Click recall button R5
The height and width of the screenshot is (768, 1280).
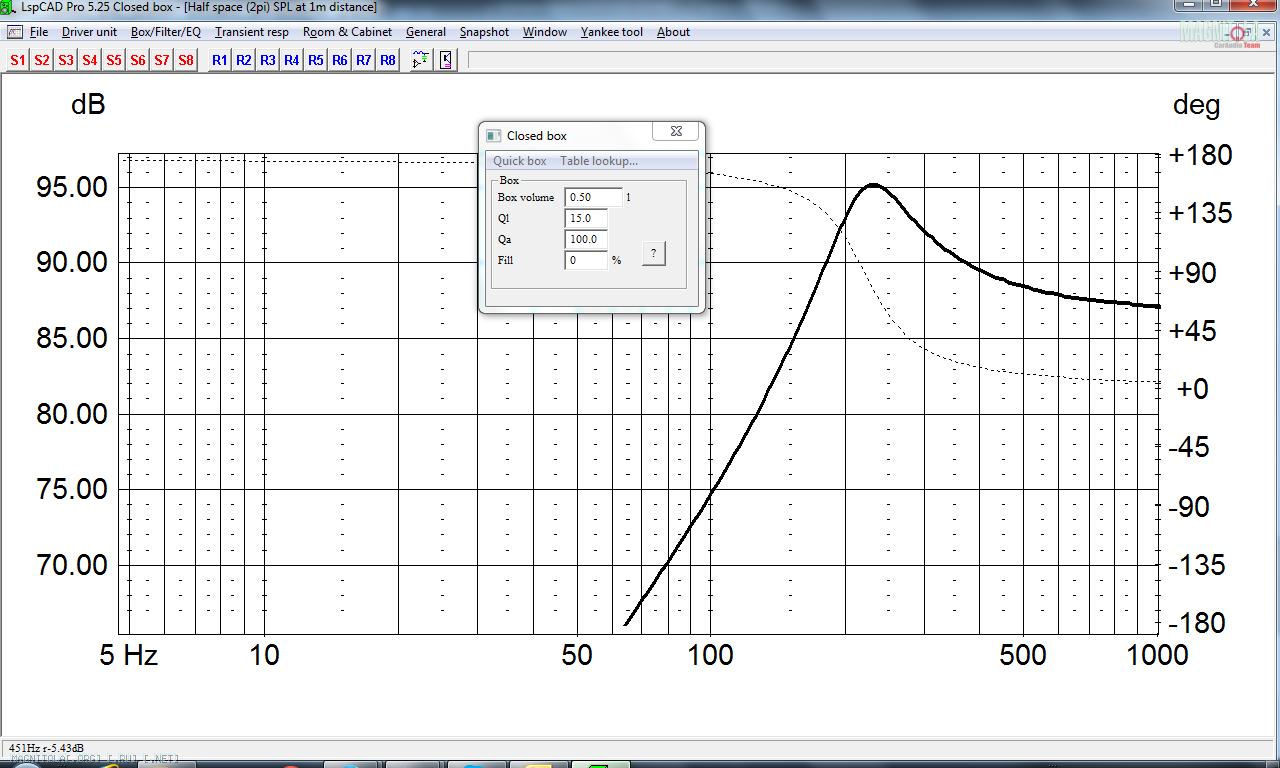point(316,60)
